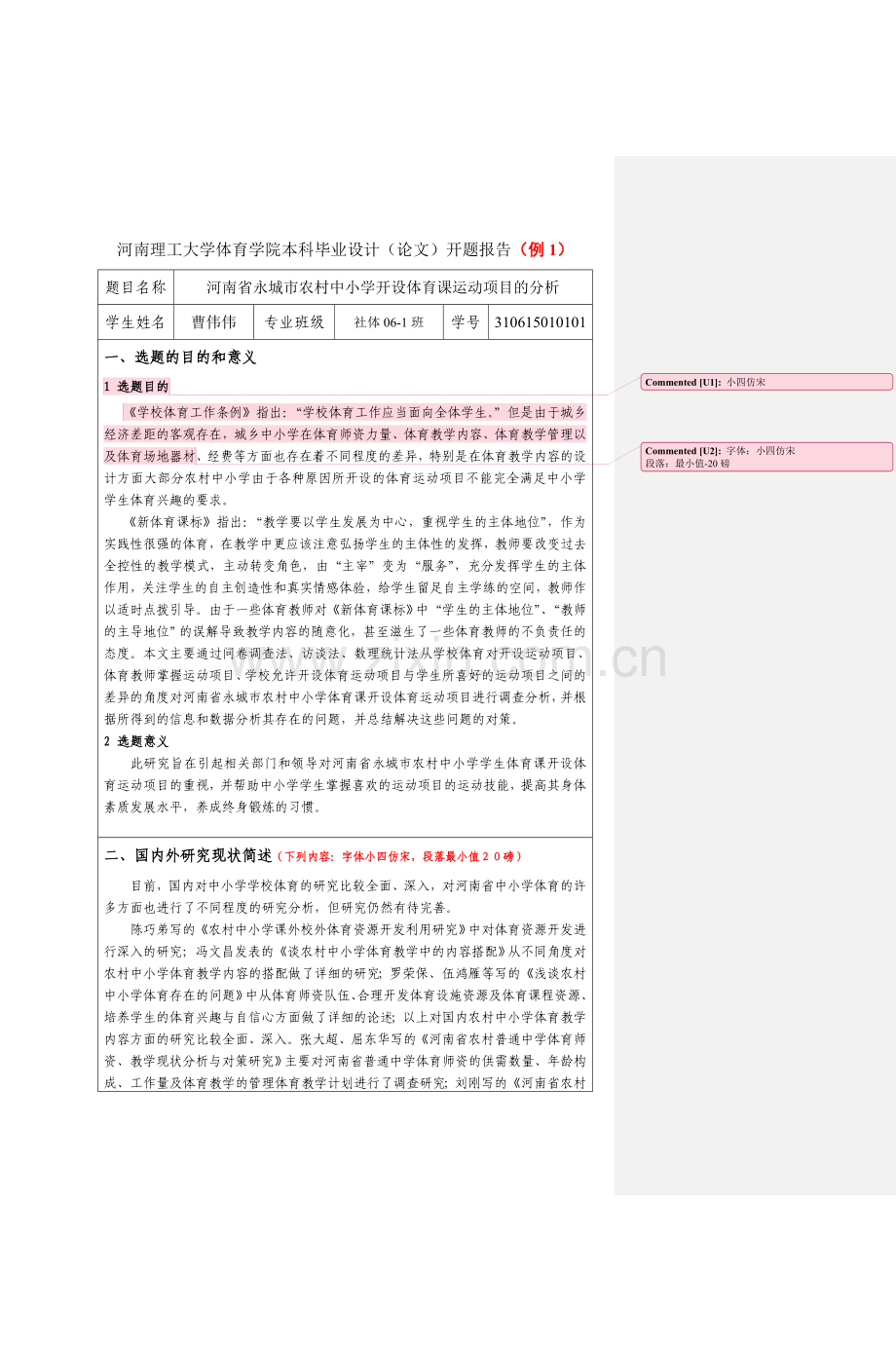The width and height of the screenshot is (896, 1352).
Task: Select the student name 曹伟伟 cell
Action: pyautogui.click(x=214, y=322)
